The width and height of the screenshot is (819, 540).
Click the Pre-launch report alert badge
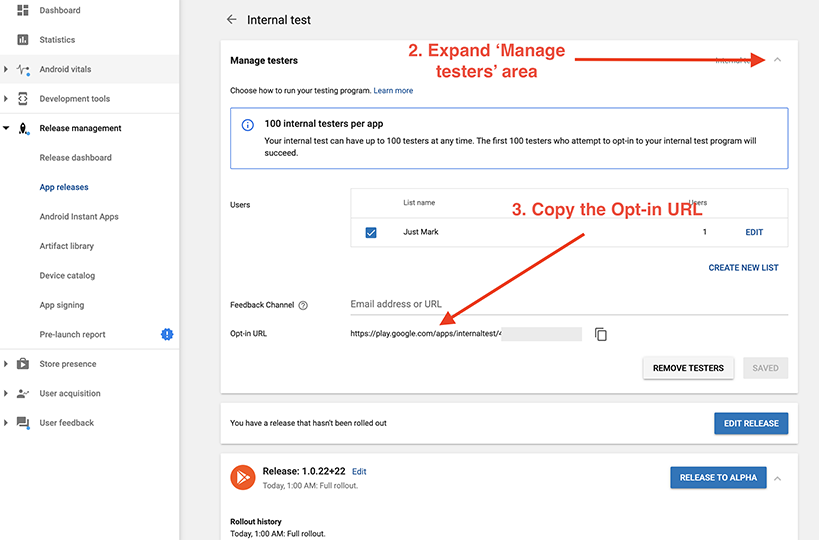[167, 334]
